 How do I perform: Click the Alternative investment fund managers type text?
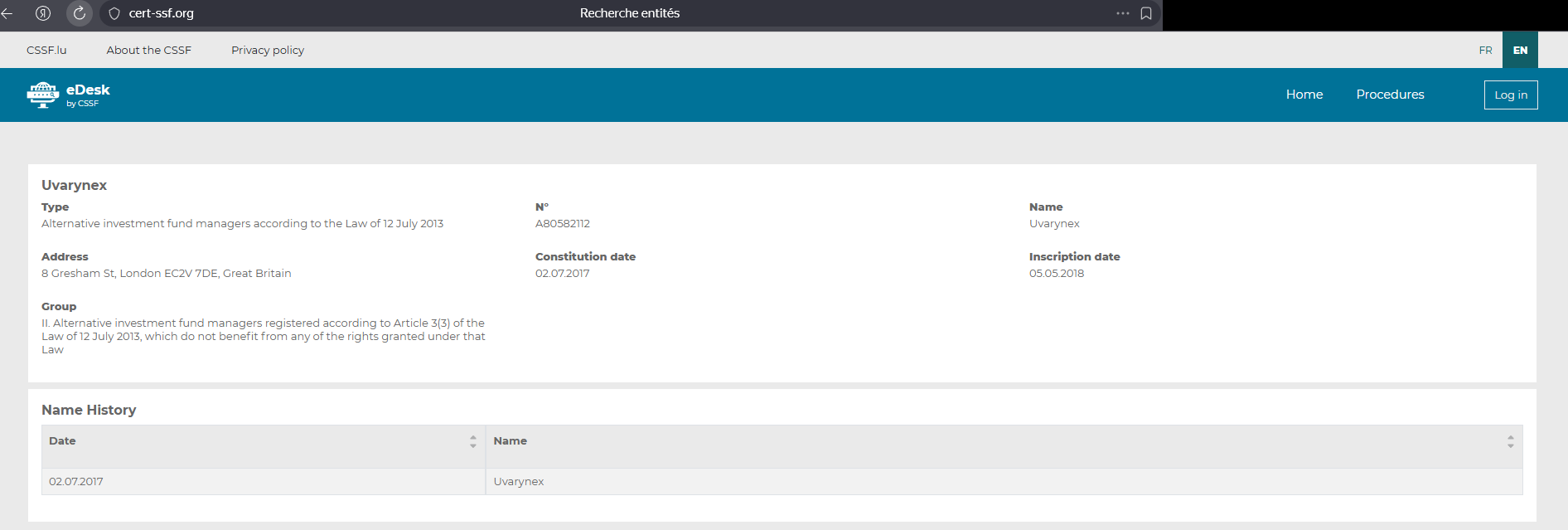pos(243,224)
